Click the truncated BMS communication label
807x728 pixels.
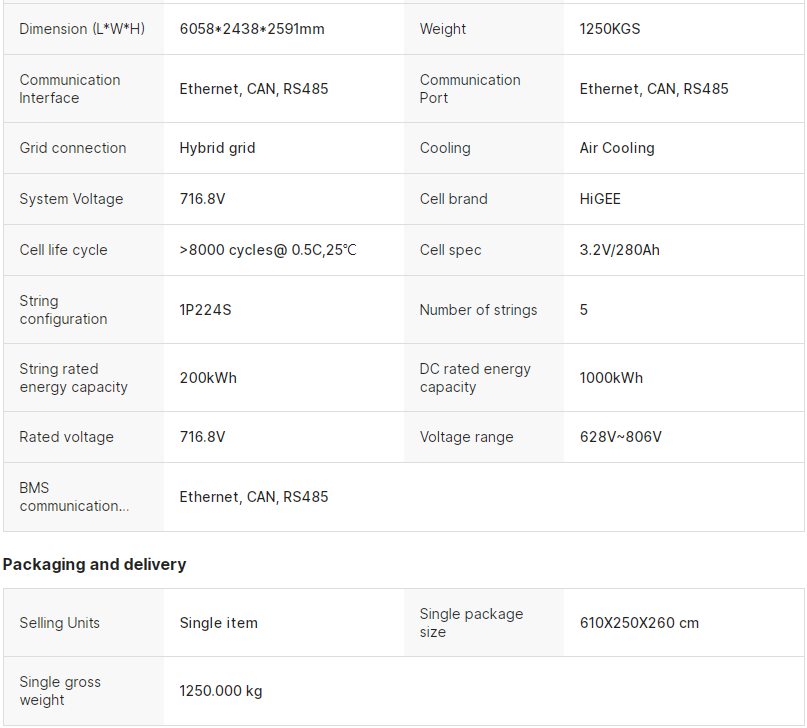click(74, 497)
